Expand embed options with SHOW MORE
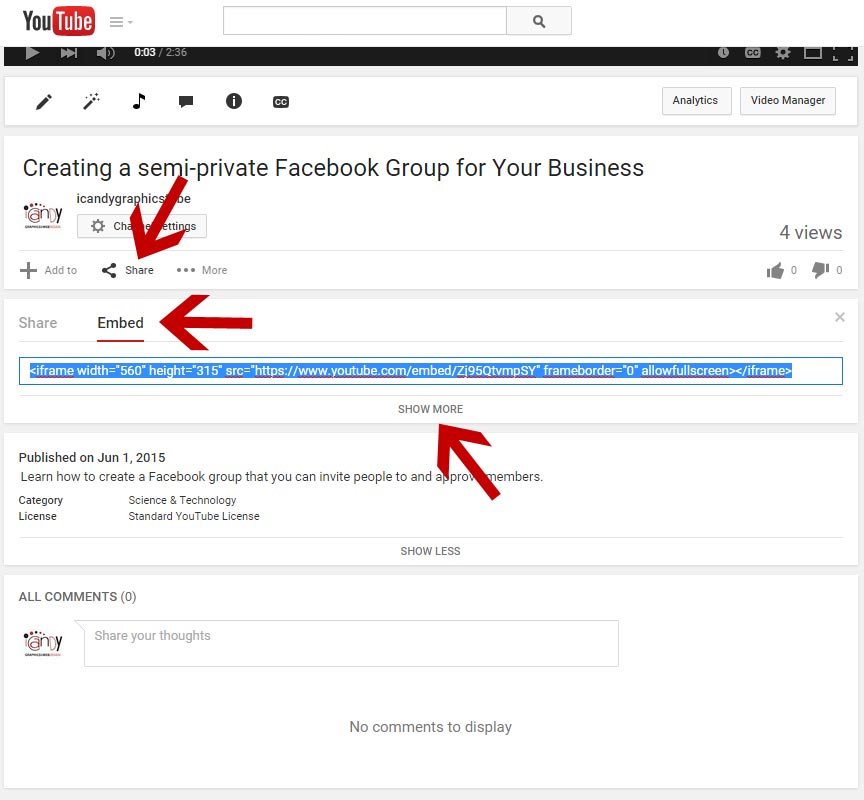The image size is (864, 800). point(430,409)
